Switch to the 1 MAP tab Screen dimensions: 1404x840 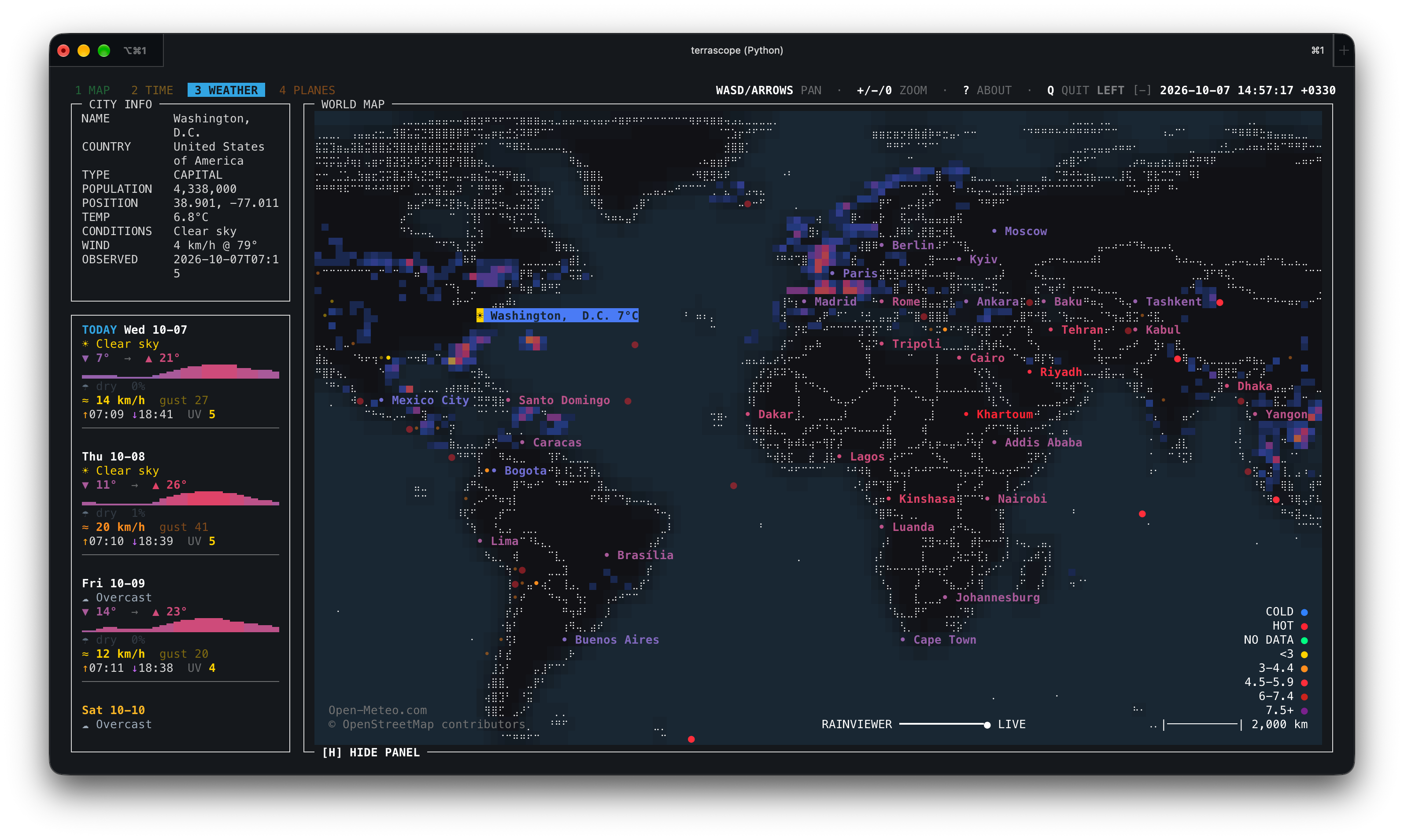(x=92, y=90)
